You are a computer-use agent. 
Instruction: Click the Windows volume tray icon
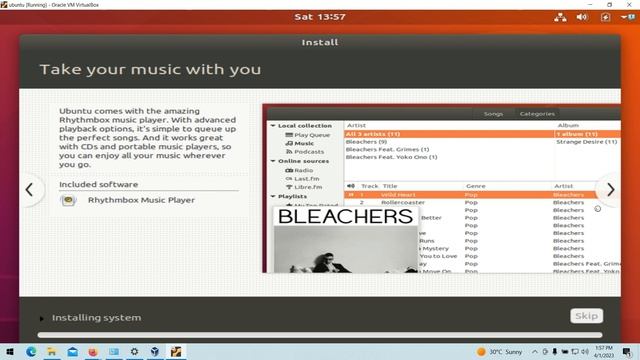pyautogui.click(x=585, y=351)
